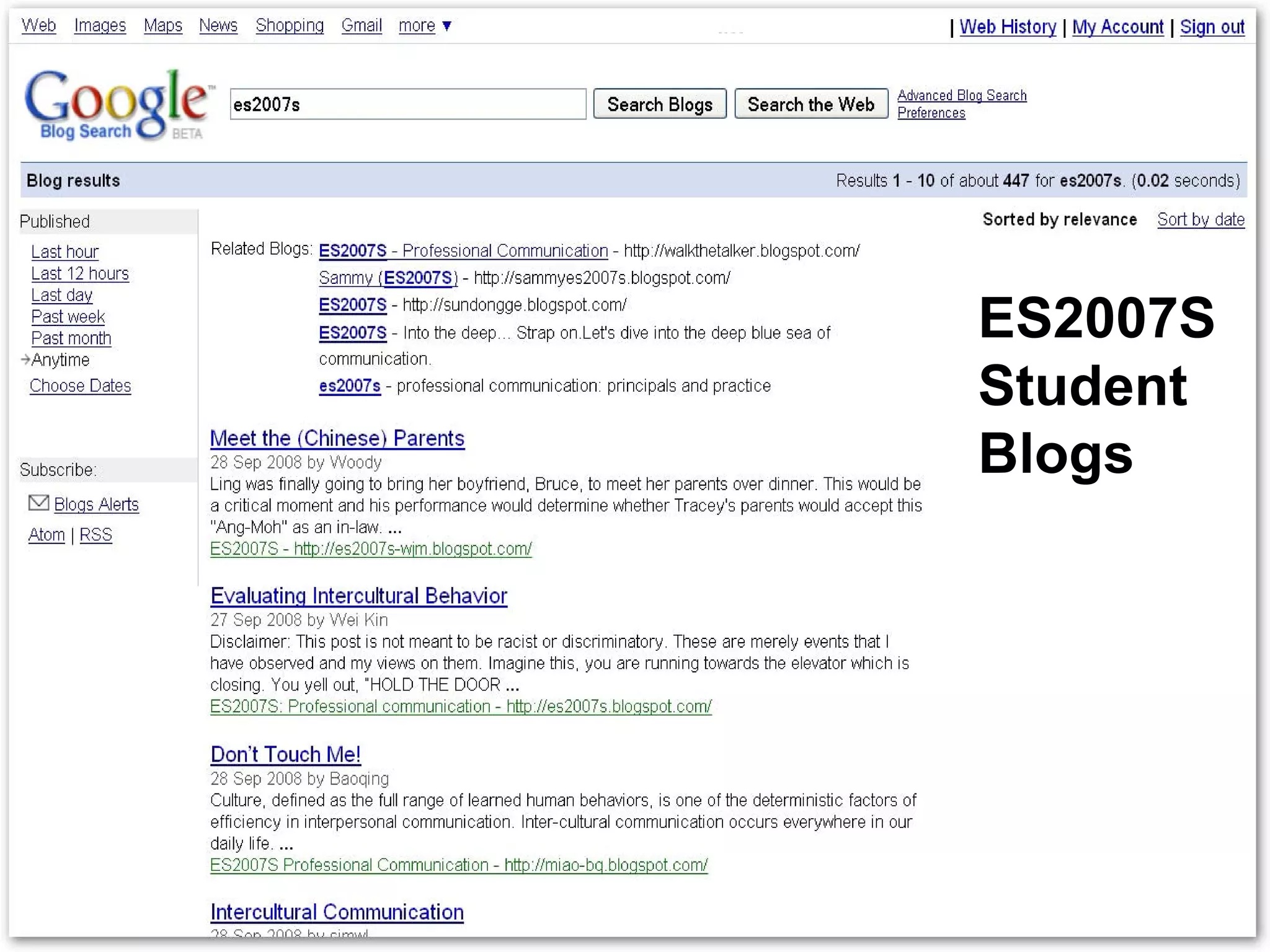Click the envelope icon beside Blogs Alerts
1270x952 pixels.
[39, 503]
